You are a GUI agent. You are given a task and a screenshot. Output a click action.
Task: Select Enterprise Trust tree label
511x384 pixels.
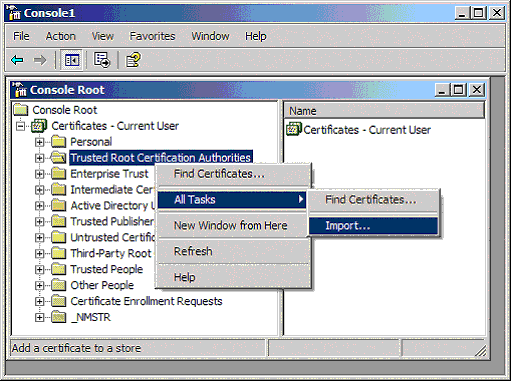pos(109,174)
